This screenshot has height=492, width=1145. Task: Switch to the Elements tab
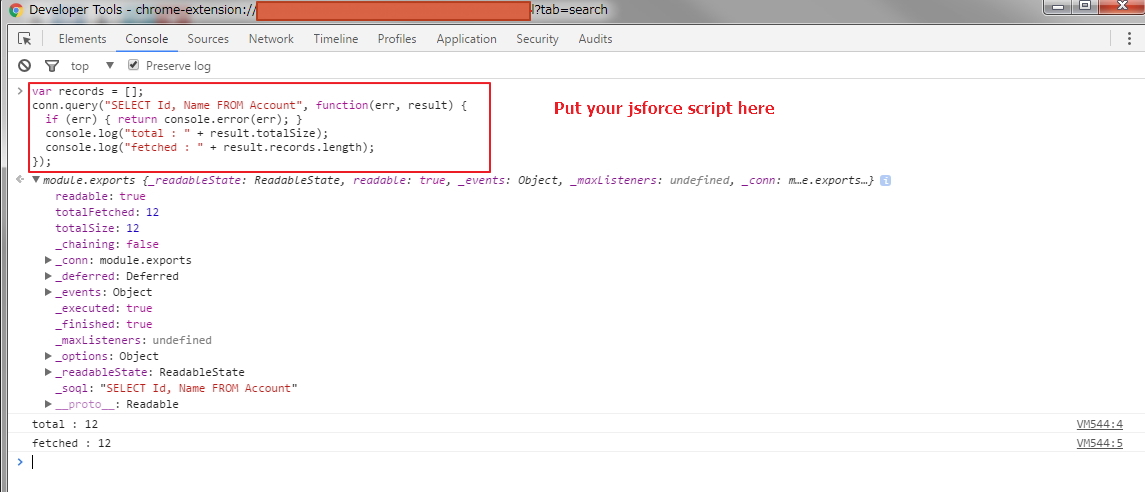coord(83,39)
